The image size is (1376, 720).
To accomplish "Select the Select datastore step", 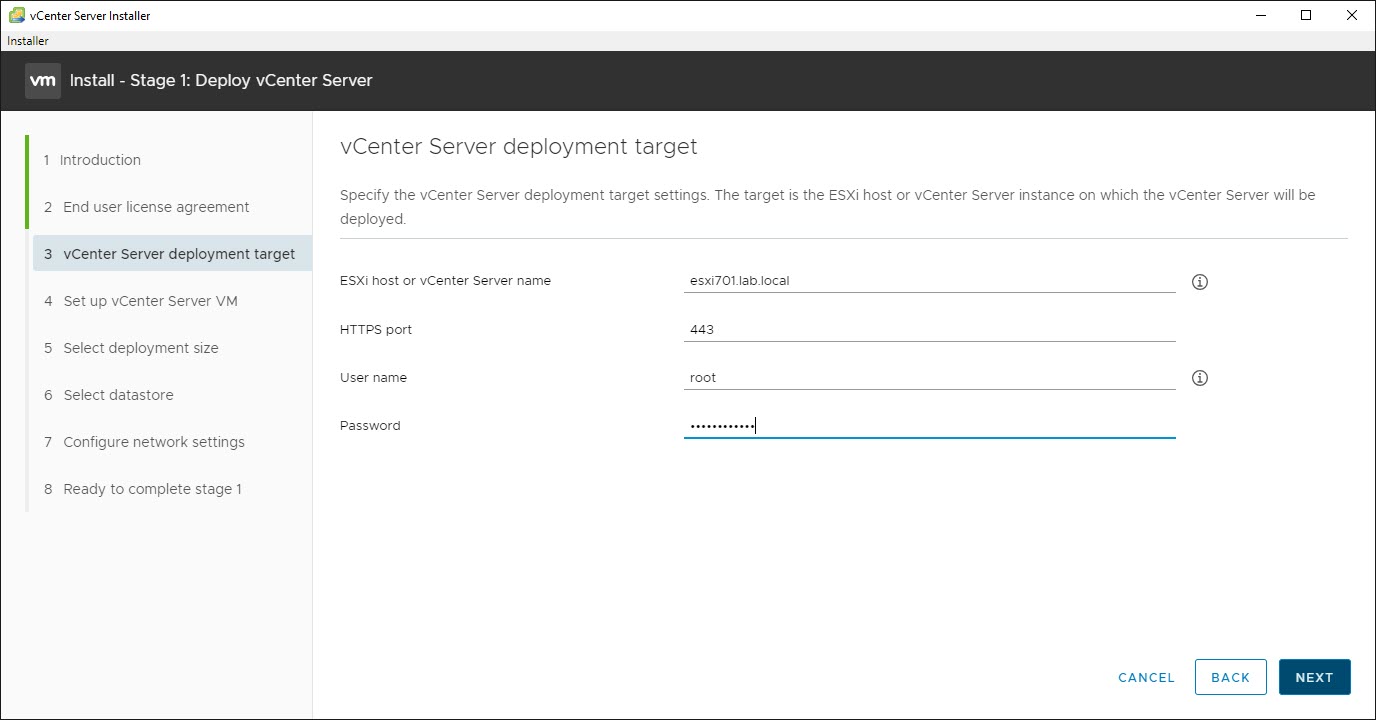I will tap(119, 394).
